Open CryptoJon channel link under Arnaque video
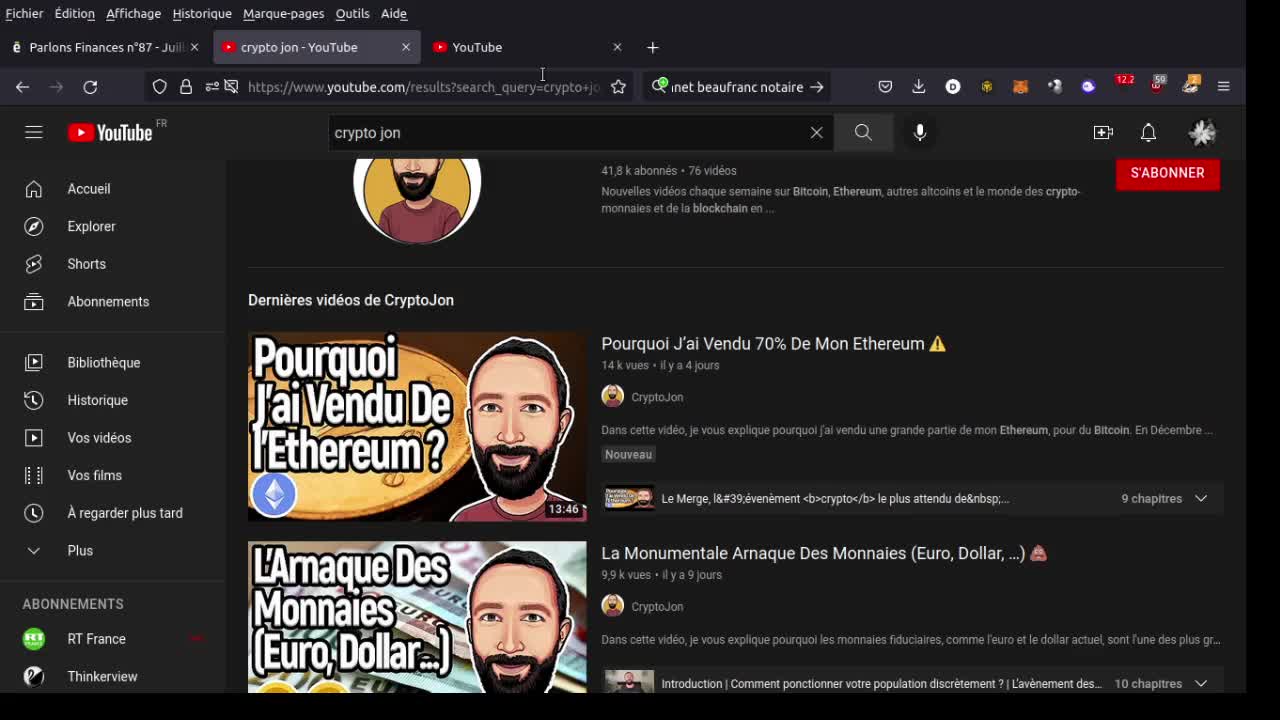 point(657,607)
